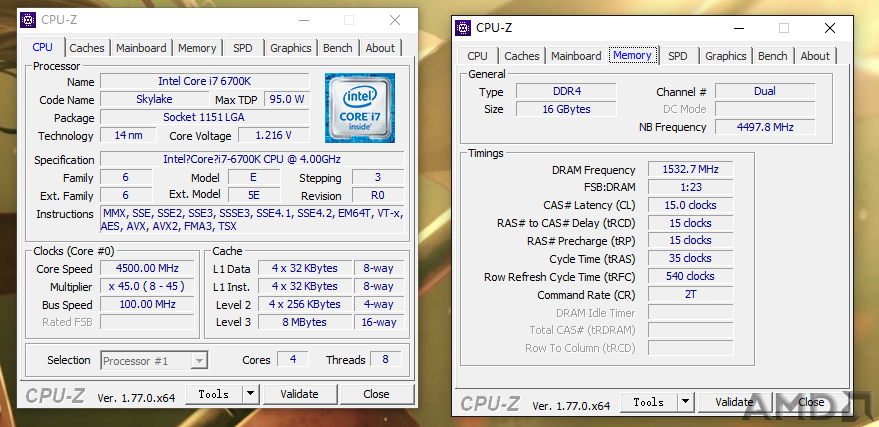879x427 pixels.
Task: Click the 35 clocks tRAS value
Action: tap(691, 258)
